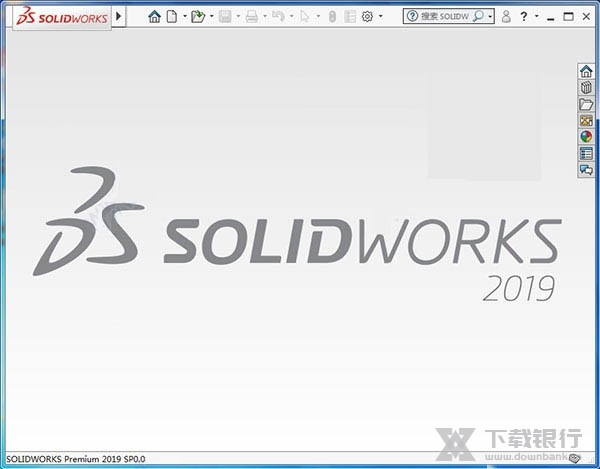Viewport: 600px width, 469px height.
Task: Open the Help question mark
Action: pyautogui.click(x=524, y=16)
